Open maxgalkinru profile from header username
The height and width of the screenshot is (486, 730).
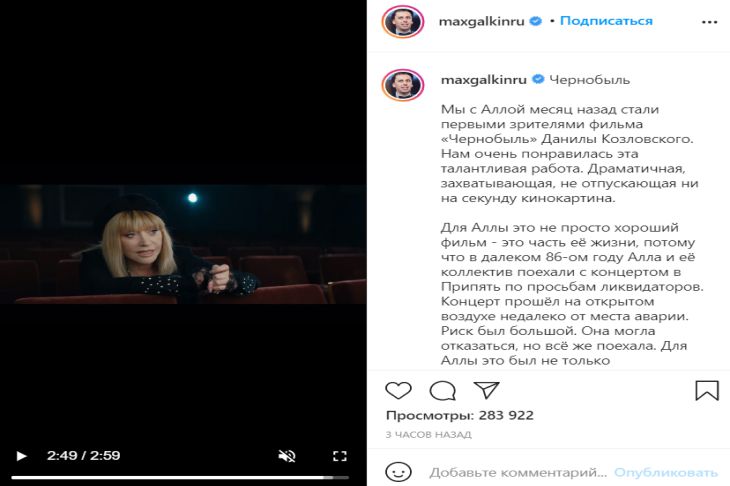[482, 21]
